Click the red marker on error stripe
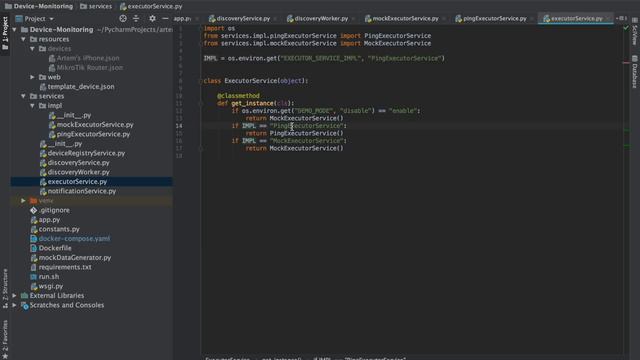 coord(626,63)
